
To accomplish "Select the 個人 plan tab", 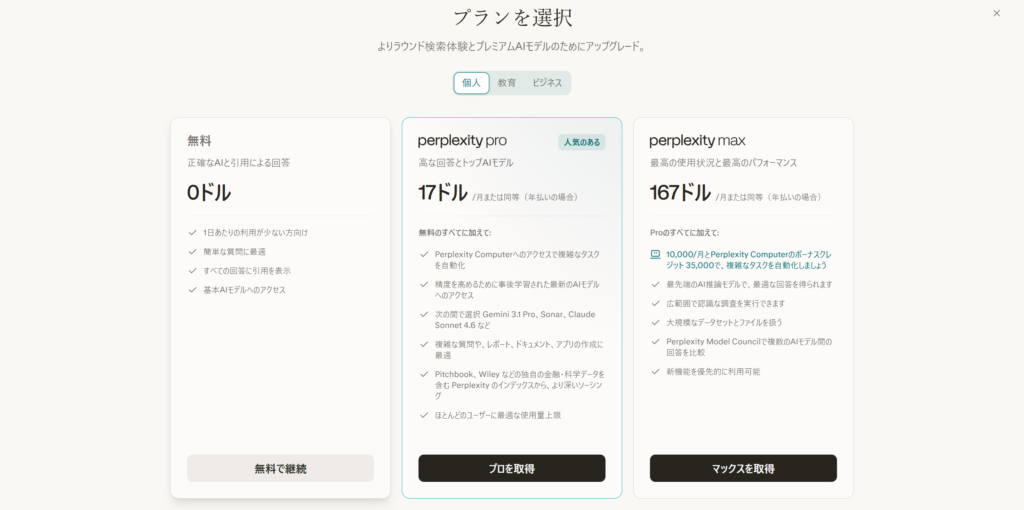I will (x=471, y=83).
